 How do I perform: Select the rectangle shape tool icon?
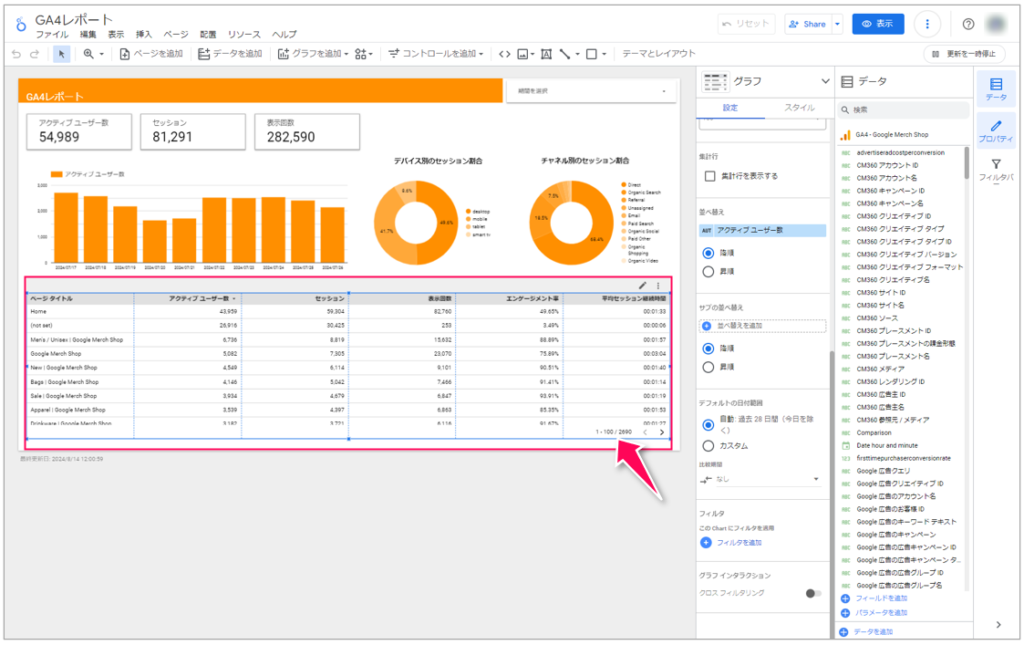(x=592, y=54)
